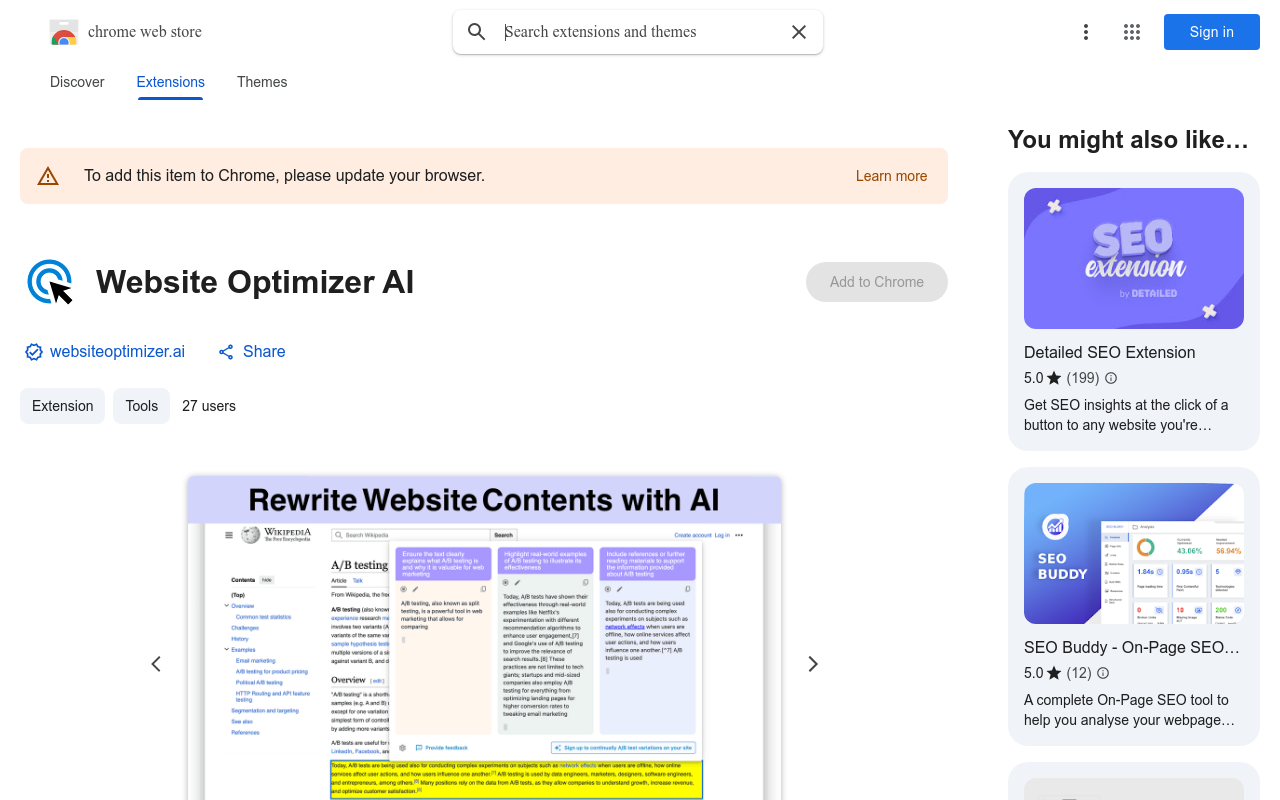The image size is (1280, 800).
Task: Click the Detailed SEO Extension description text
Action: [x=1126, y=415]
